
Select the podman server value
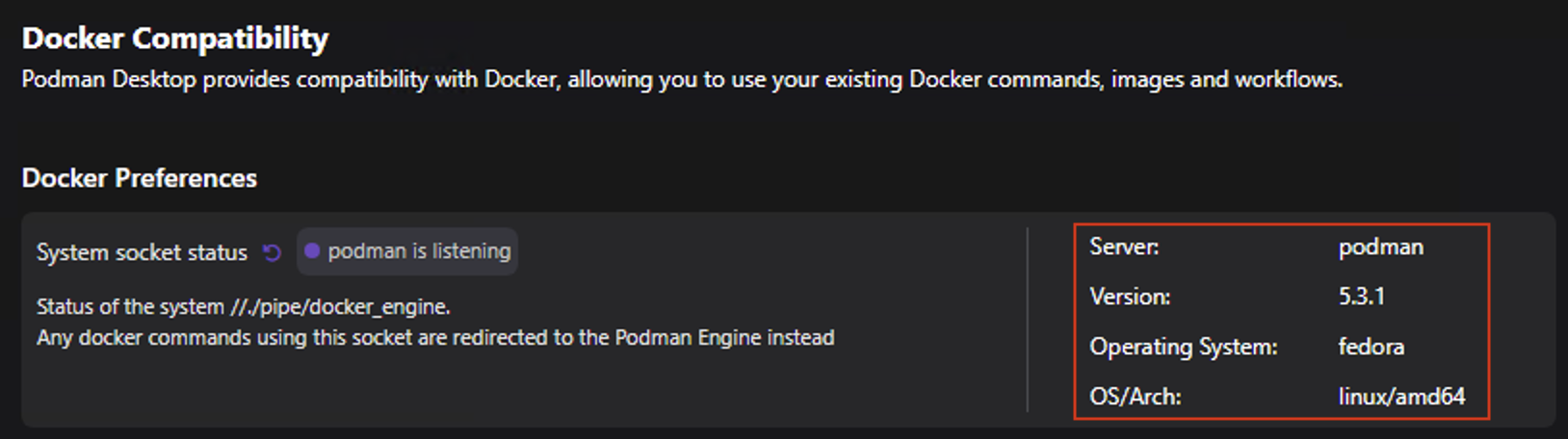pos(1380,247)
